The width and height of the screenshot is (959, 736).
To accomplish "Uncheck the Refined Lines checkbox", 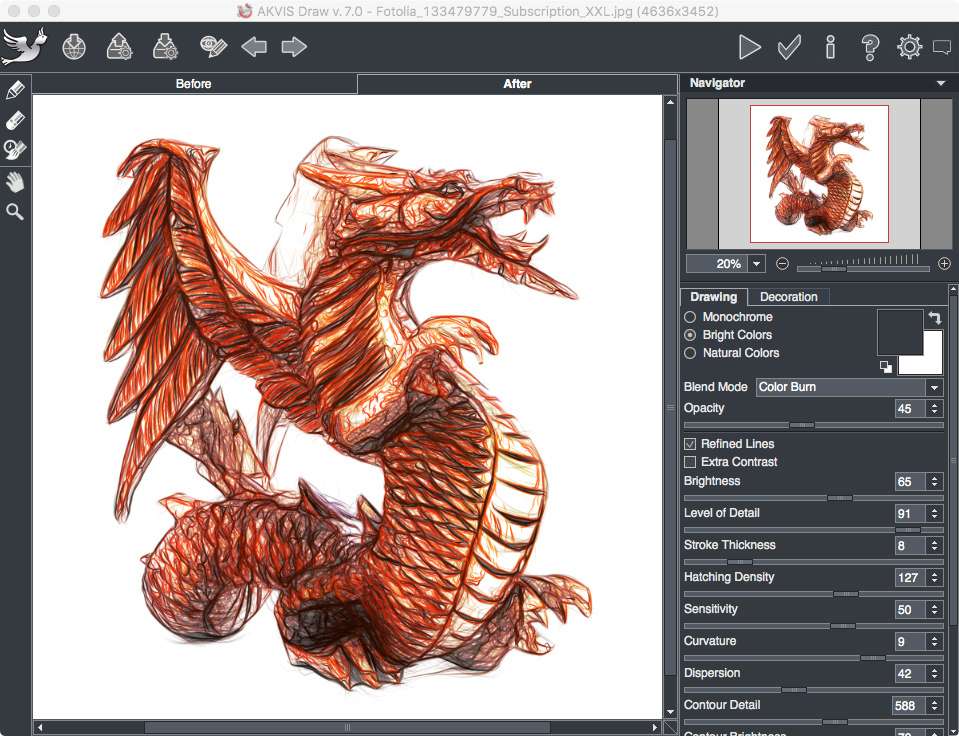I will tap(690, 444).
